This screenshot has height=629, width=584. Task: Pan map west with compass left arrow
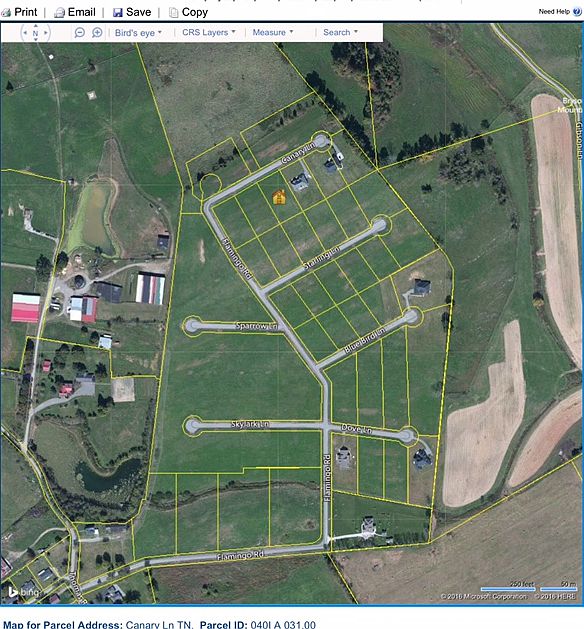click(25, 32)
